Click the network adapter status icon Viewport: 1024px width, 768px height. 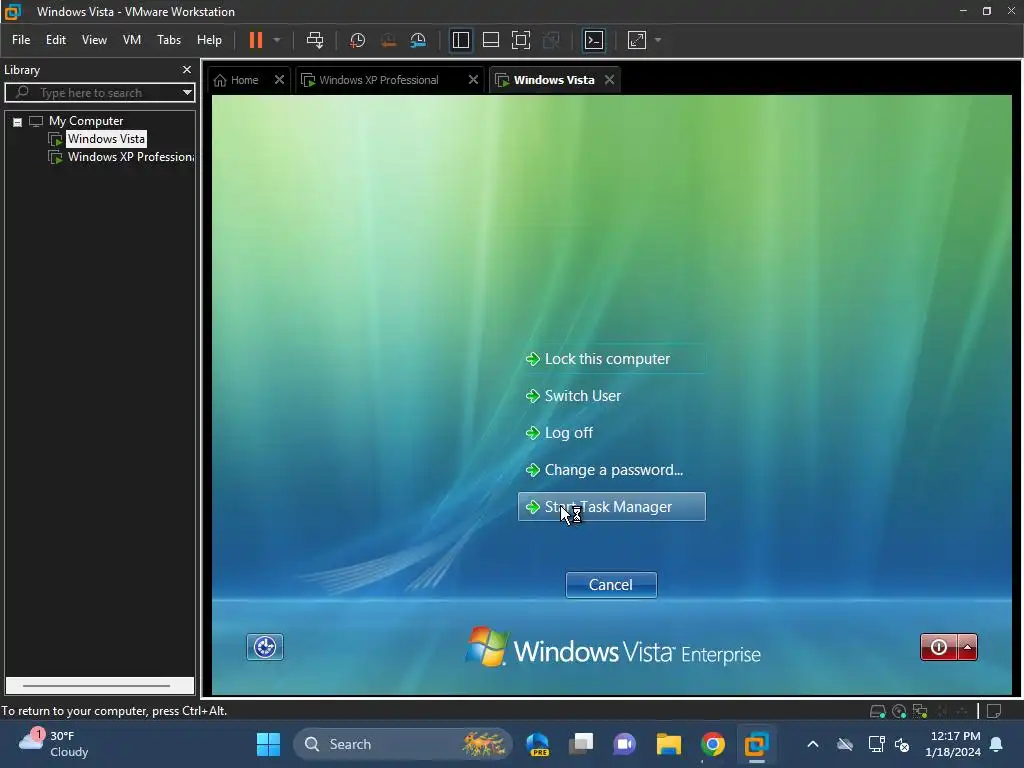pyautogui.click(x=920, y=711)
